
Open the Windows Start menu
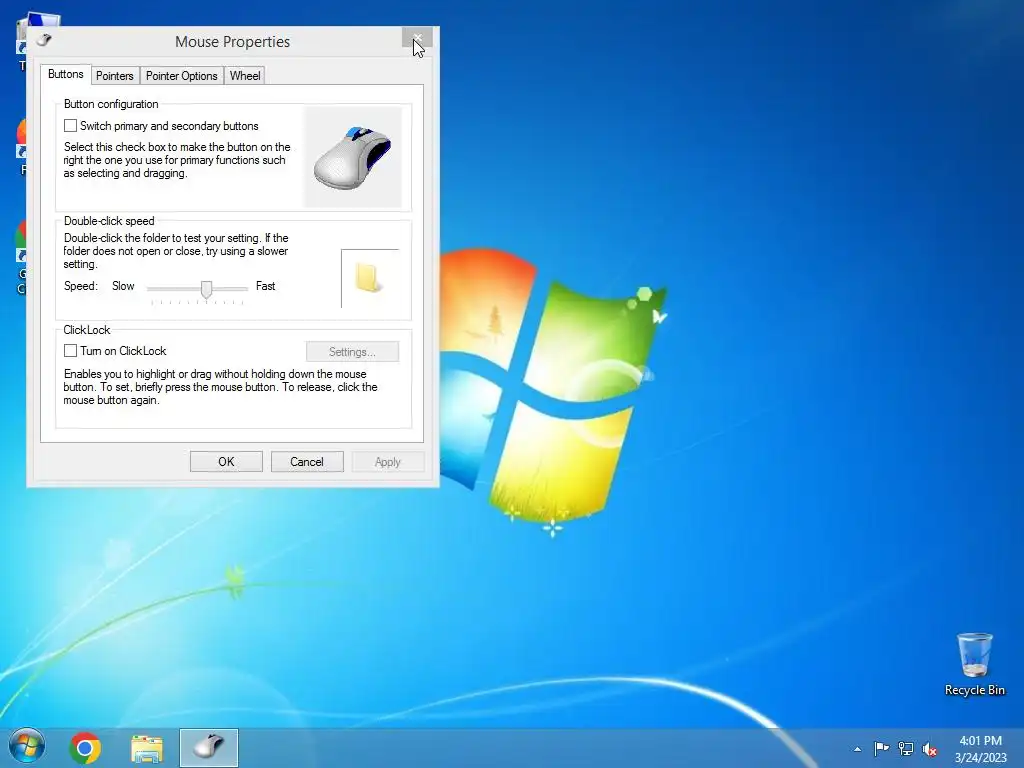[x=27, y=747]
